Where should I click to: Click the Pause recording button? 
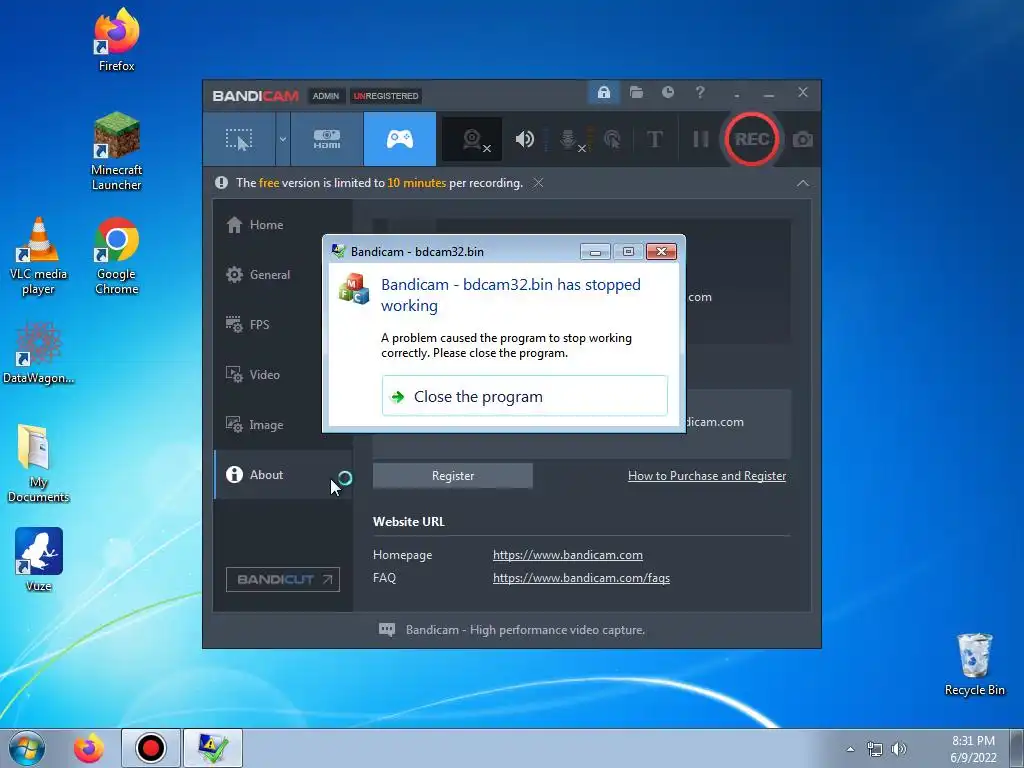[700, 139]
